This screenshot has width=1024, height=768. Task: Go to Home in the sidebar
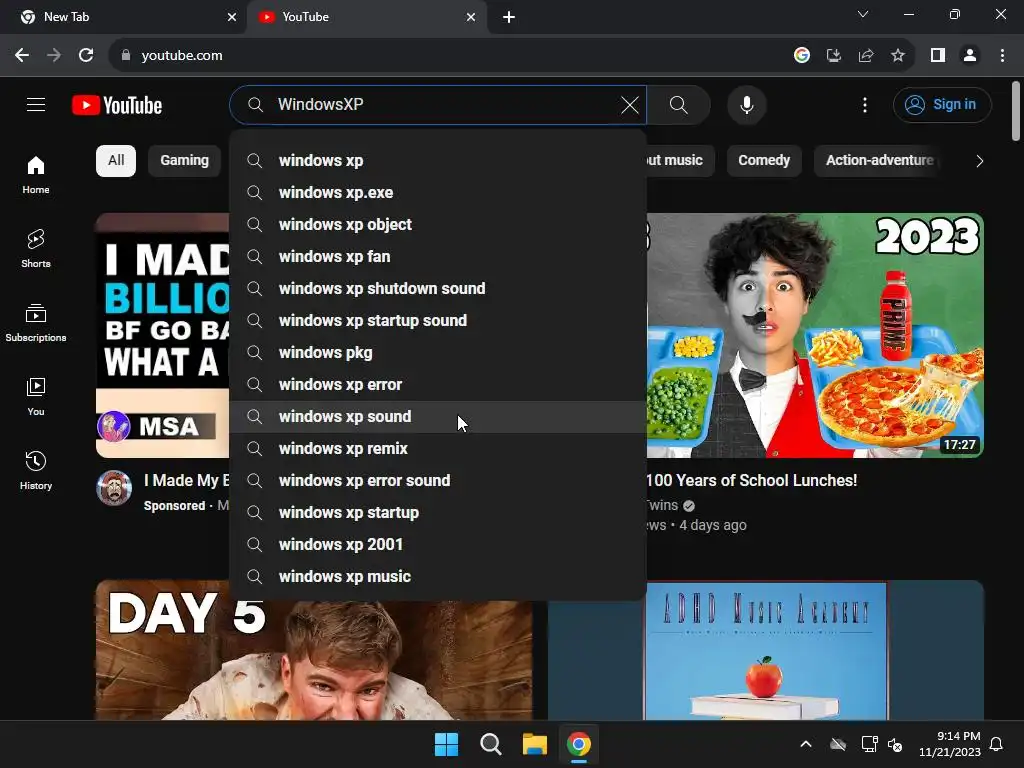[36, 175]
